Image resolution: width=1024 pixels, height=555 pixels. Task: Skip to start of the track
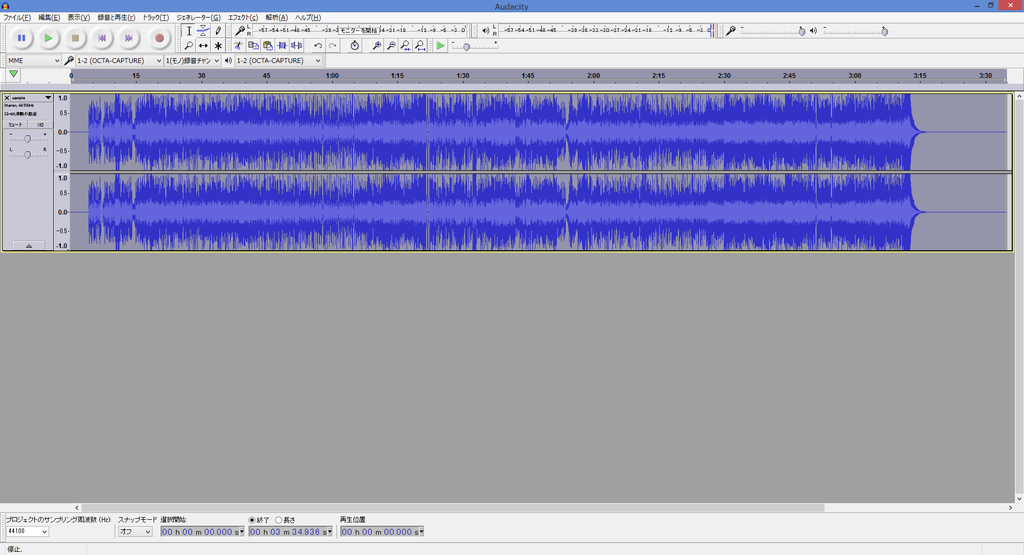tap(102, 38)
